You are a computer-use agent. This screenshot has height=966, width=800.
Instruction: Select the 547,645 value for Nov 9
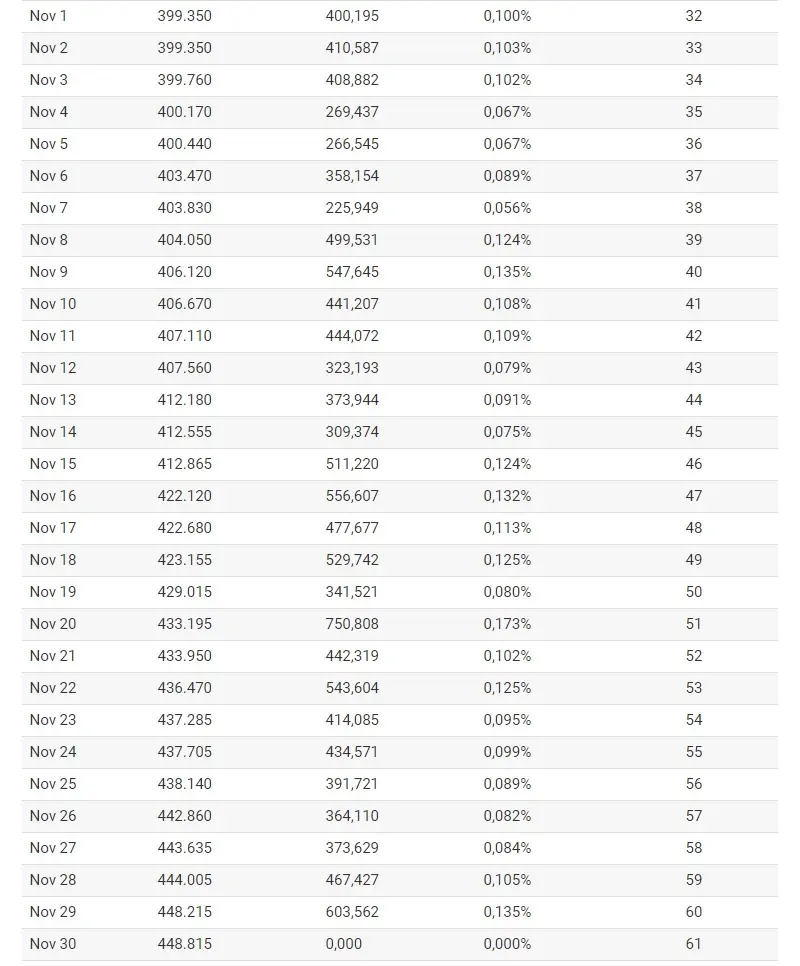352,272
